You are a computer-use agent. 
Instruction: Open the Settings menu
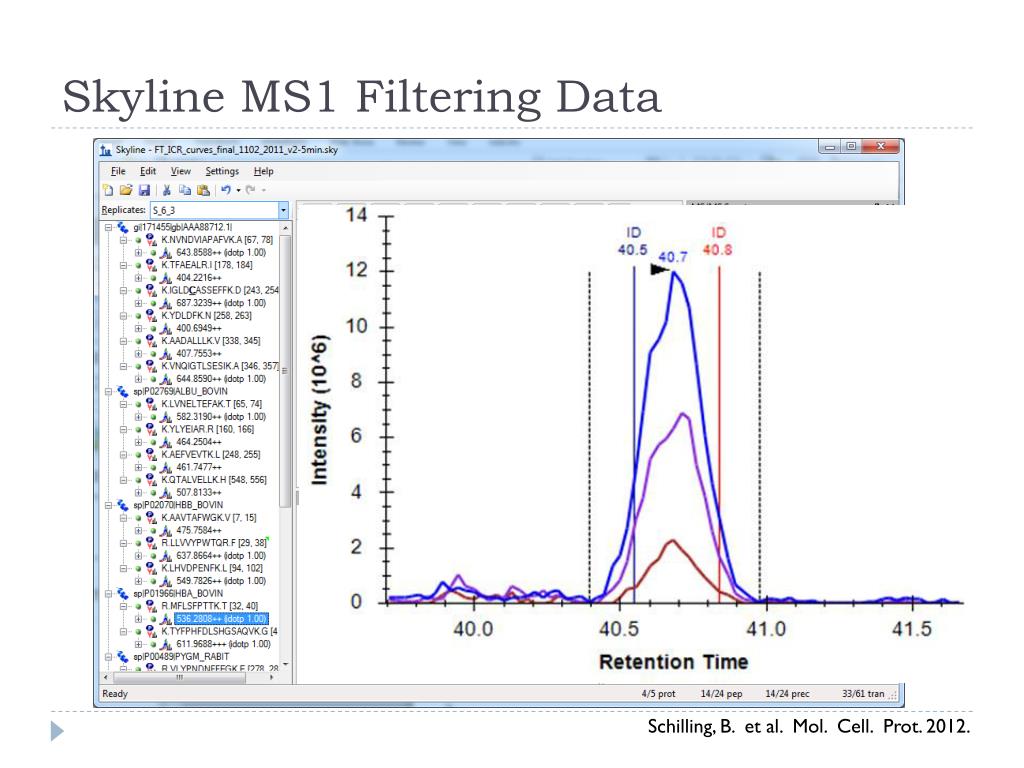[222, 171]
